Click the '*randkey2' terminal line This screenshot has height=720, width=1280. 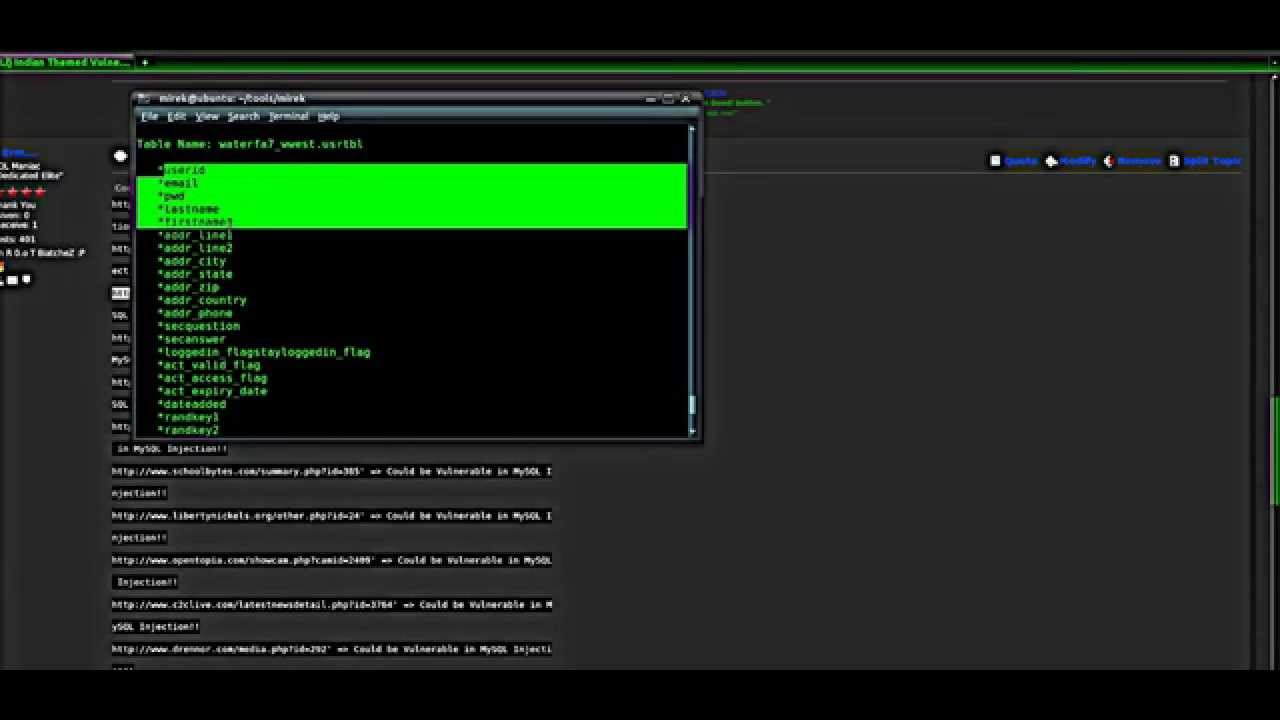tap(188, 430)
